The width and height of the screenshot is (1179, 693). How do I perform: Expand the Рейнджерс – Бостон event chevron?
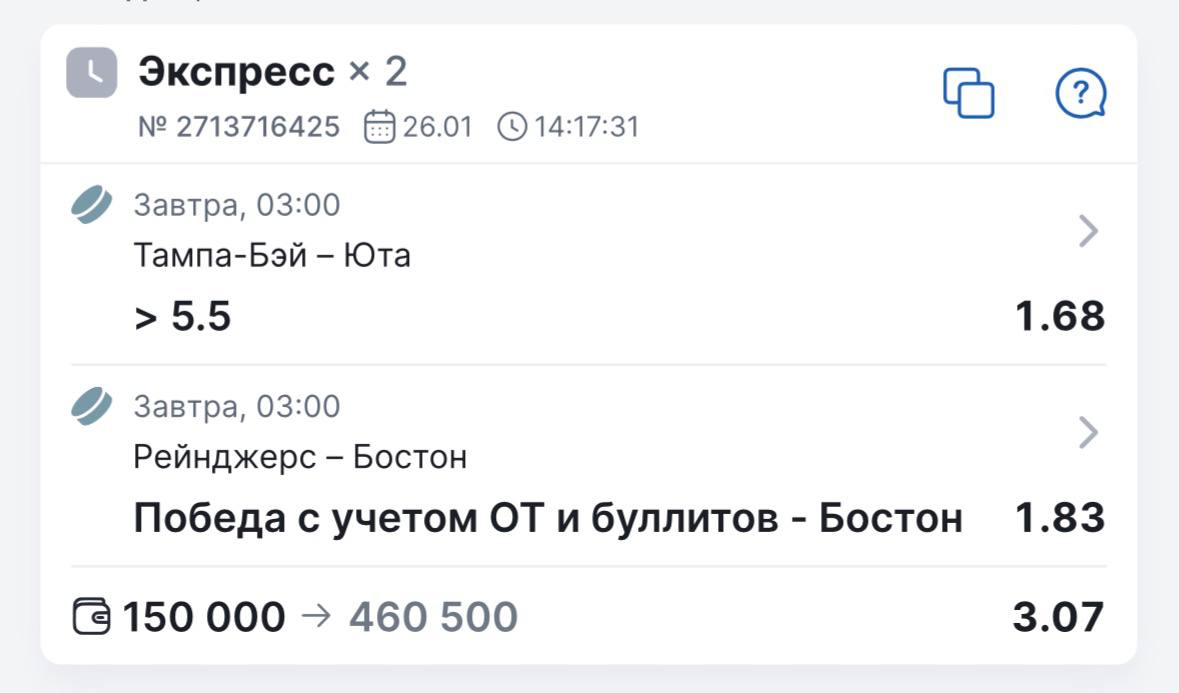pos(1089,433)
